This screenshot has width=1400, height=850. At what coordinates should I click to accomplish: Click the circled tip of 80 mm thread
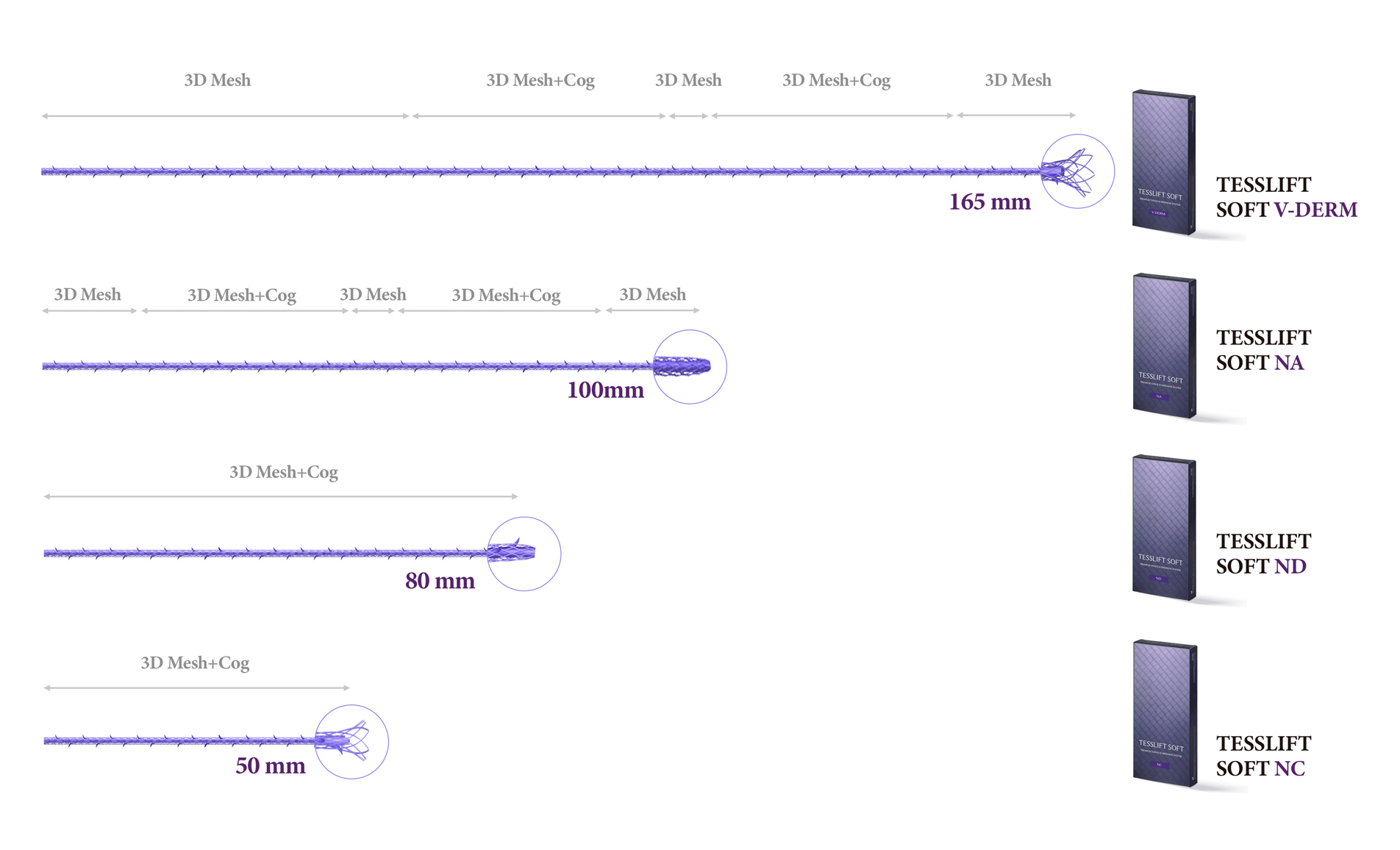[x=524, y=554]
